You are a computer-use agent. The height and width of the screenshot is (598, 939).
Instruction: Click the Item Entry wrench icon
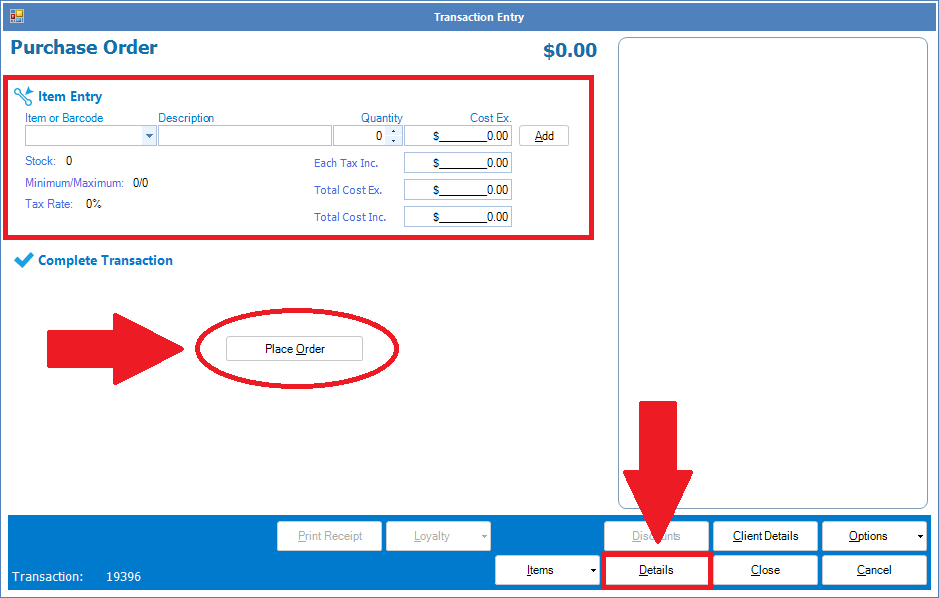[23, 97]
